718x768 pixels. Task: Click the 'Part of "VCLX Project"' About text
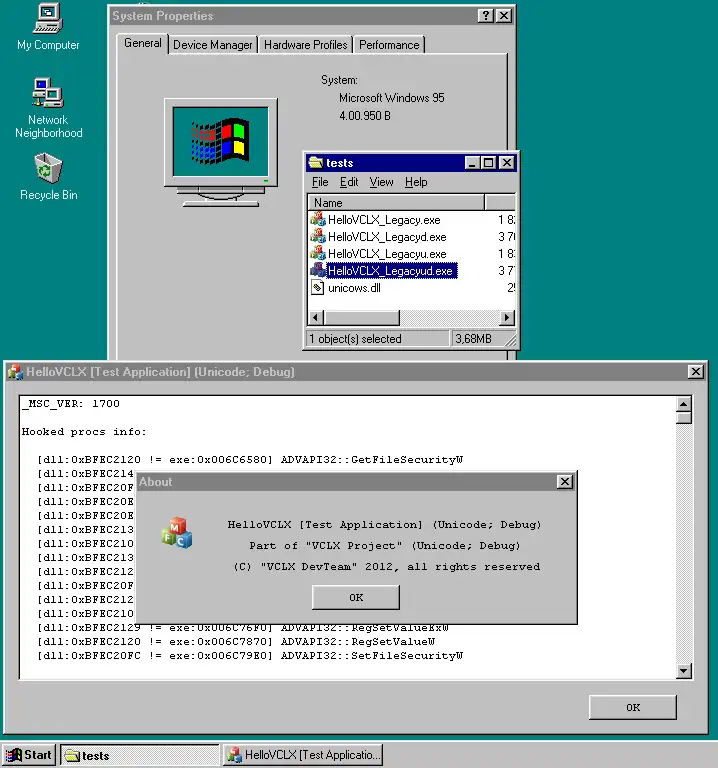coord(384,546)
